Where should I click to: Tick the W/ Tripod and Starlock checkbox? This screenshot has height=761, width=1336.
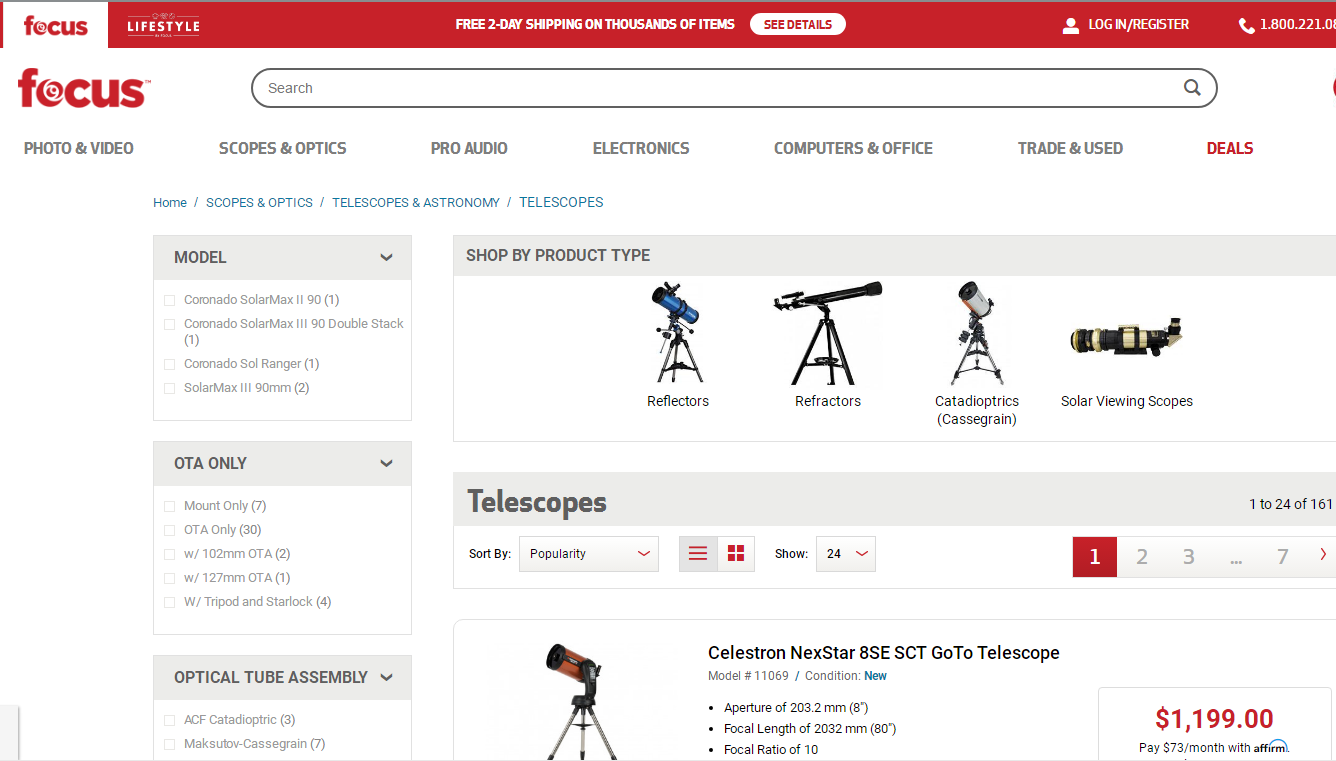pyautogui.click(x=169, y=602)
